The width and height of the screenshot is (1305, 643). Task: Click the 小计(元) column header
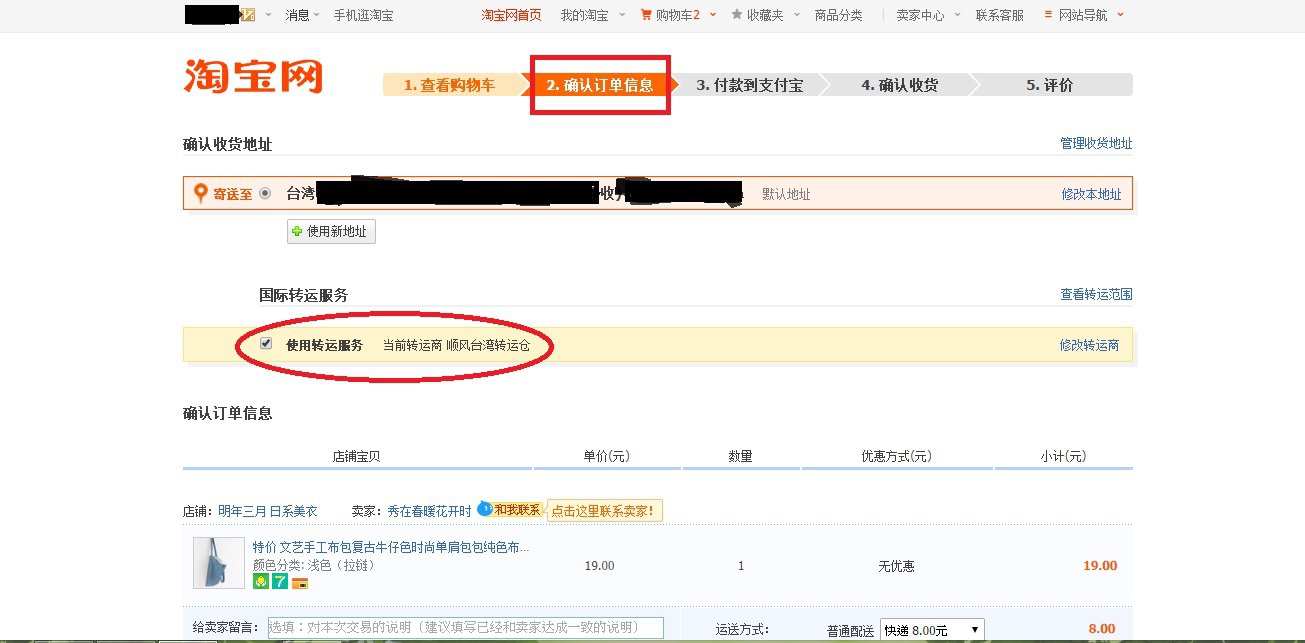pos(1062,456)
